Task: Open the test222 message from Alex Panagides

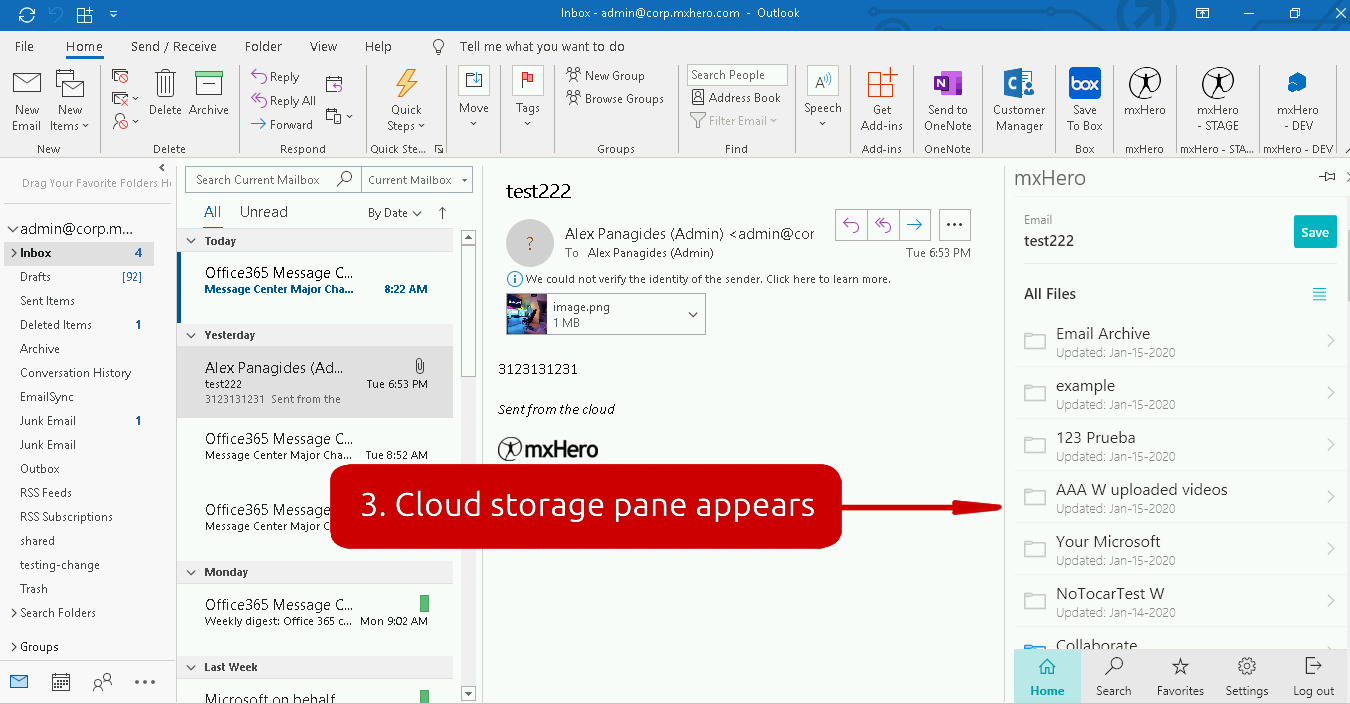Action: tap(315, 382)
